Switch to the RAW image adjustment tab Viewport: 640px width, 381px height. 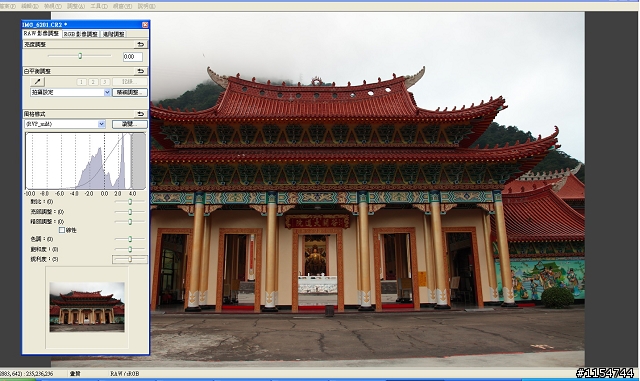[x=41, y=34]
